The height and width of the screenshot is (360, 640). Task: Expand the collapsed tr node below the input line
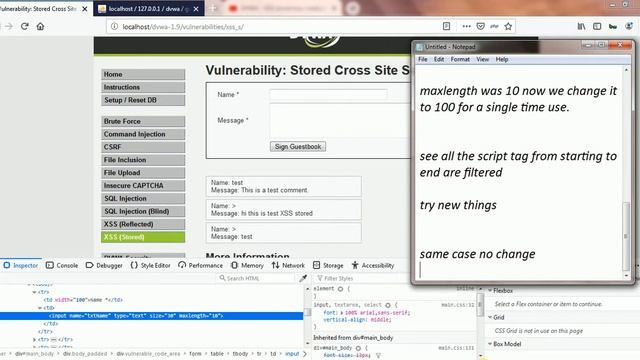pos(35,339)
